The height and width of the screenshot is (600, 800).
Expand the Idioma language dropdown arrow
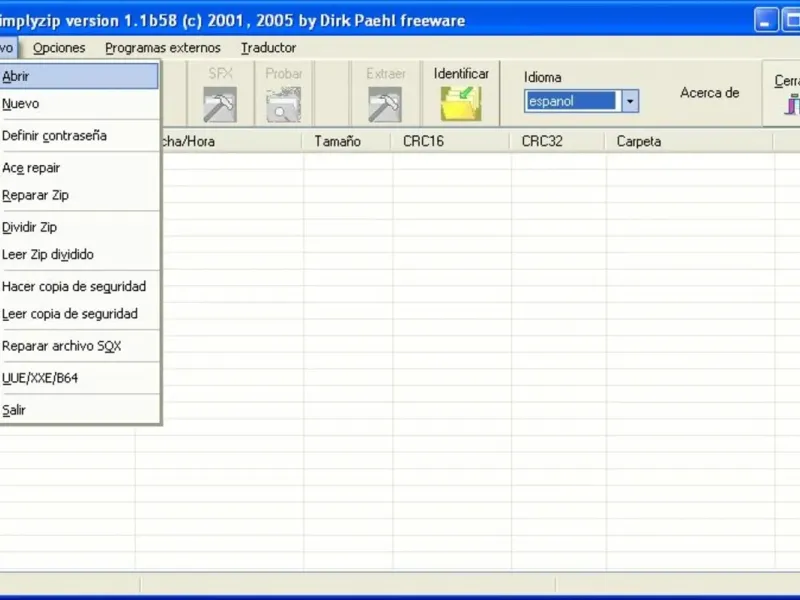click(x=630, y=101)
